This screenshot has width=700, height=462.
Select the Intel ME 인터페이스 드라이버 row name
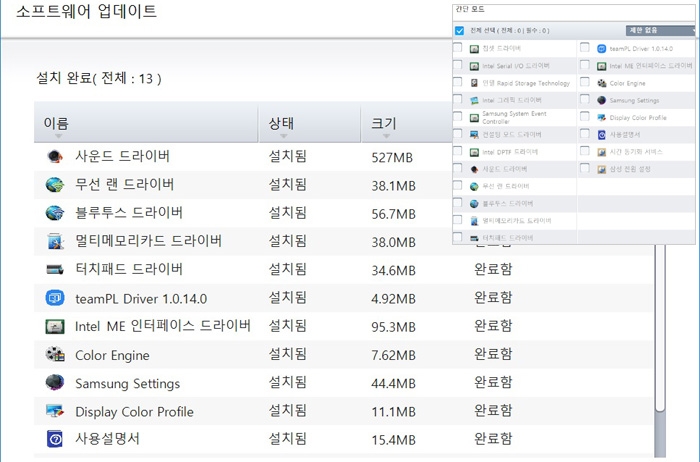163,326
